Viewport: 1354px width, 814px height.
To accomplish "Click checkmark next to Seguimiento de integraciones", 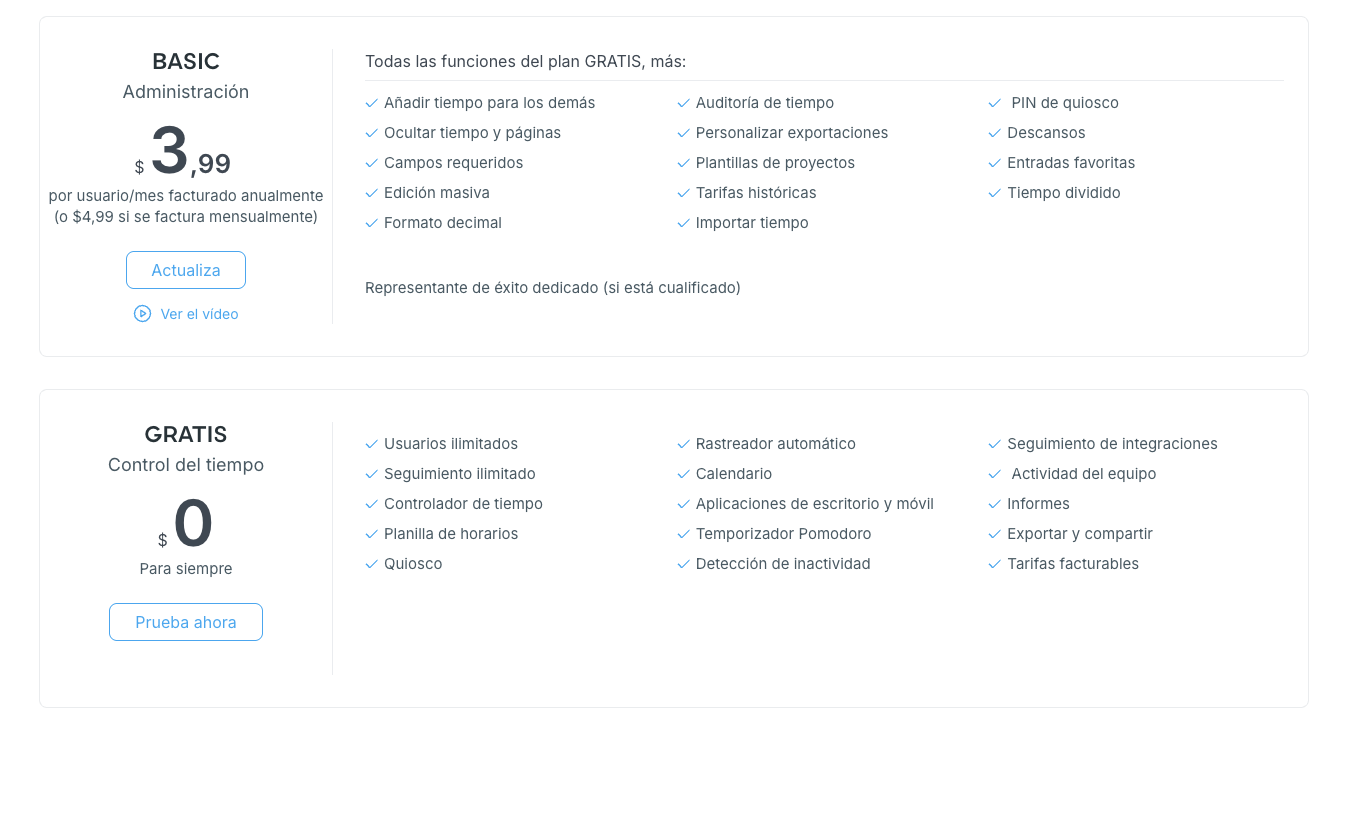I will (x=995, y=444).
